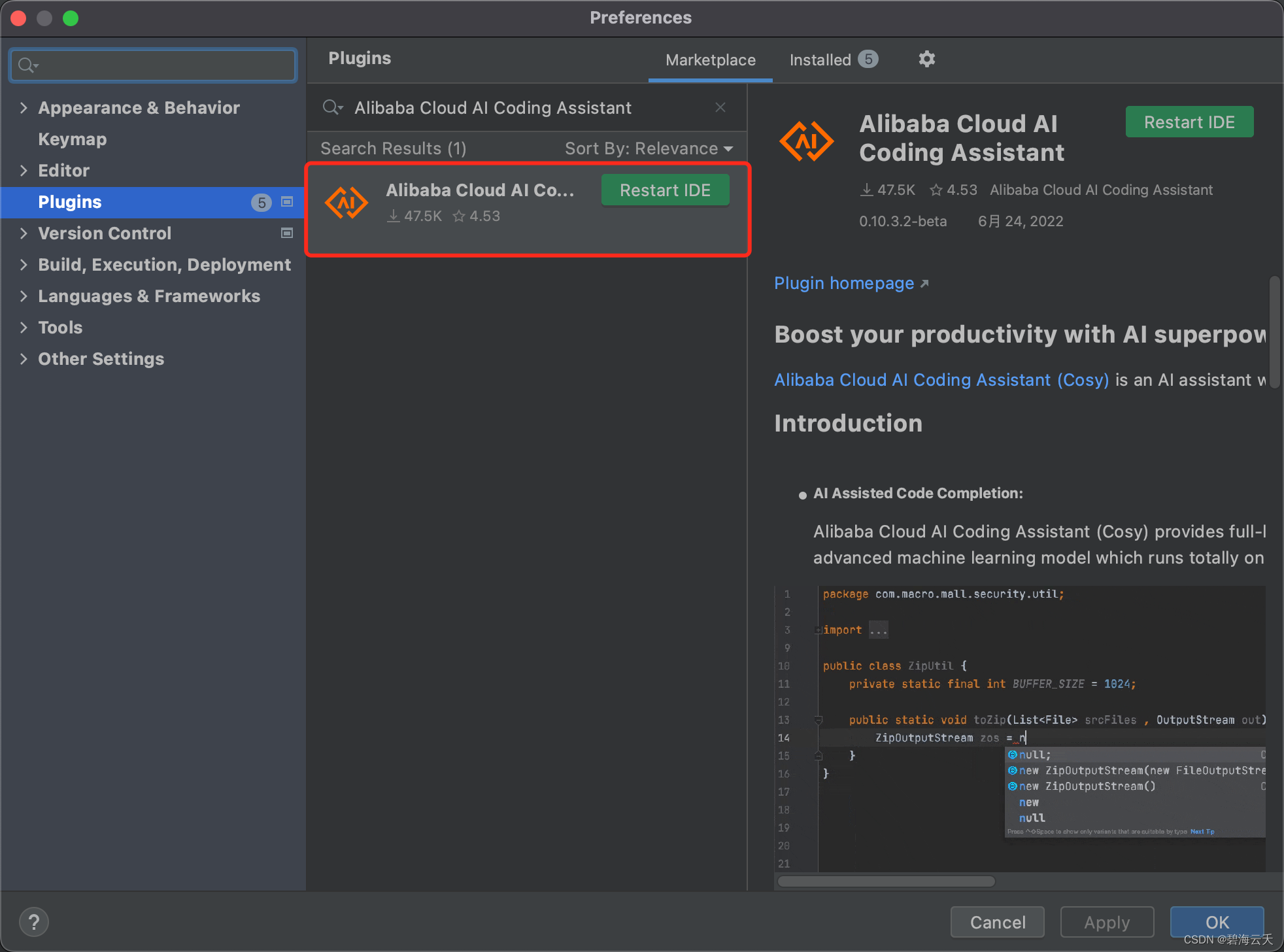The image size is (1284, 952).
Task: Expand Languages & Frameworks section
Action: [x=24, y=296]
